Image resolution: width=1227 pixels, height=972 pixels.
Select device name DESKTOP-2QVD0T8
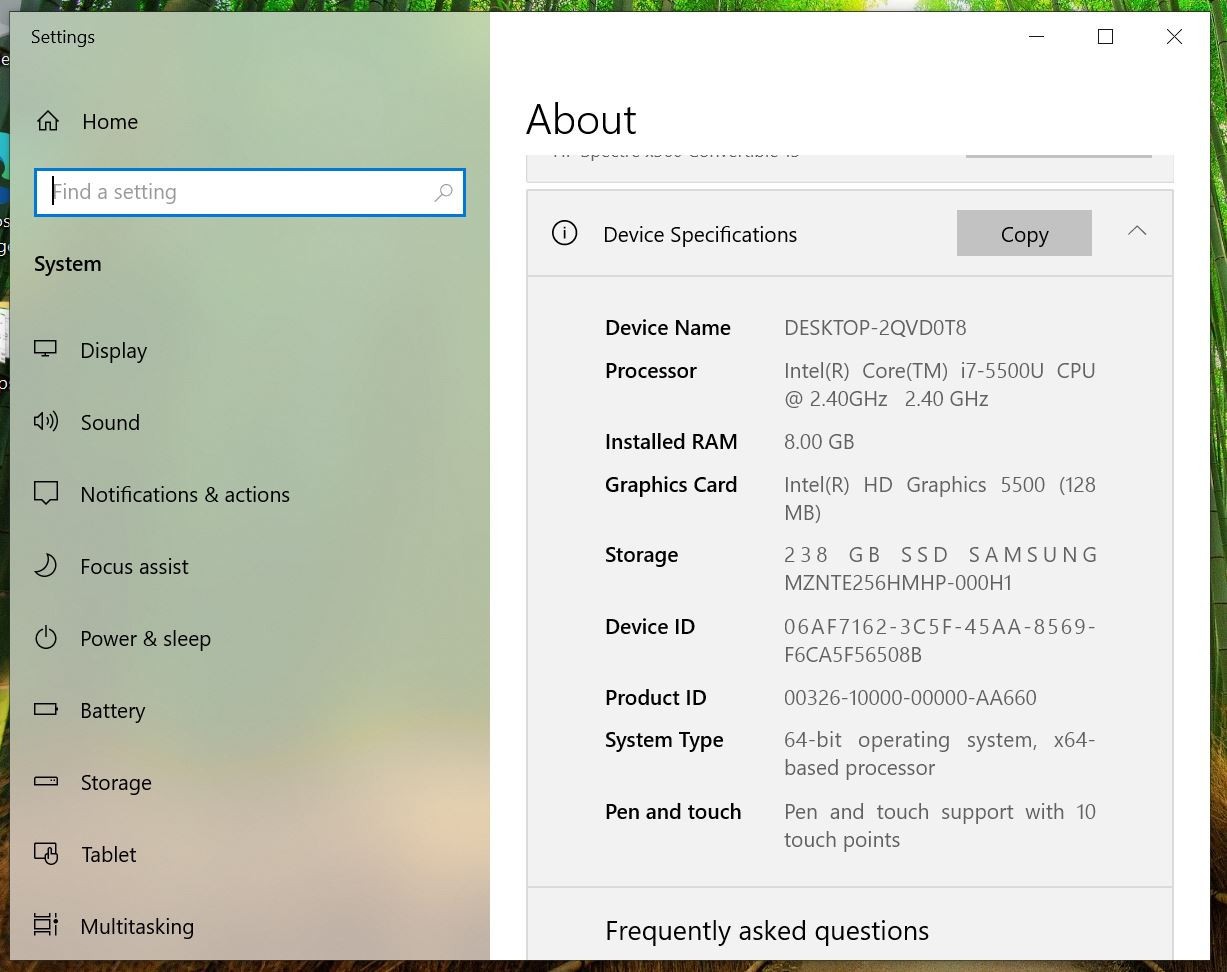[875, 327]
